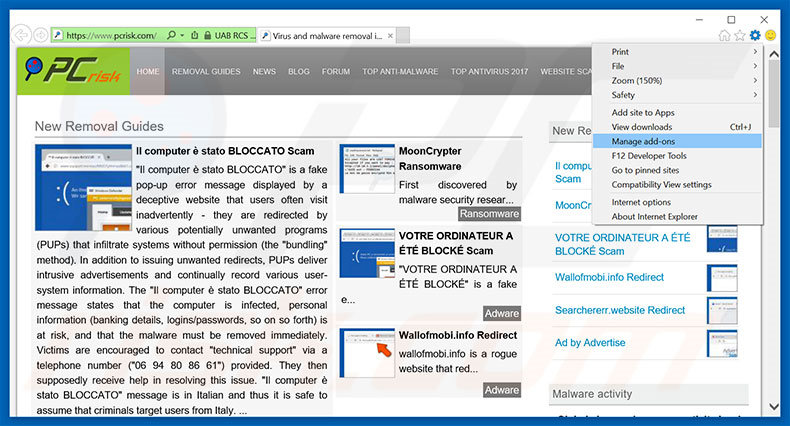Image resolution: width=790 pixels, height=426 pixels.
Task: Click the browser Back arrow button
Action: (22, 35)
